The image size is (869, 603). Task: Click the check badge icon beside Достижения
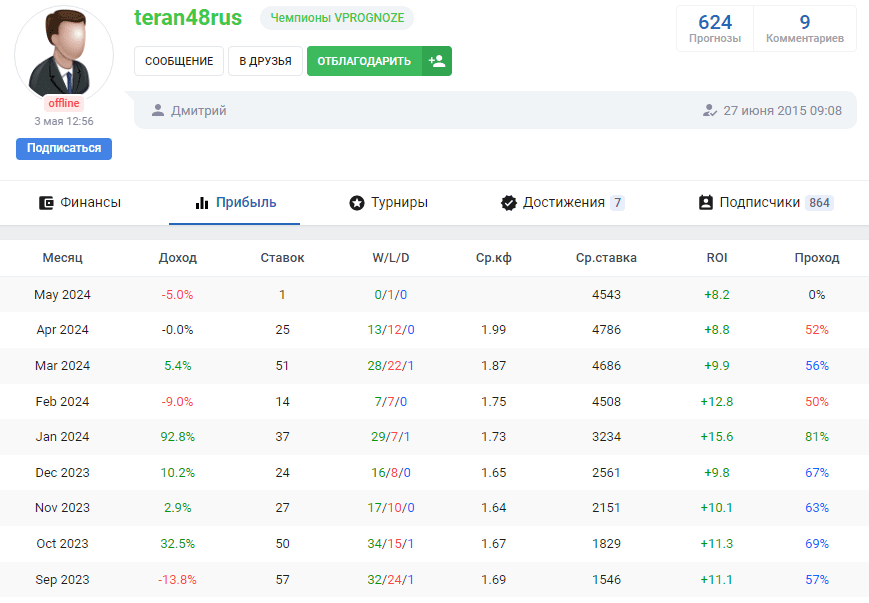(508, 203)
